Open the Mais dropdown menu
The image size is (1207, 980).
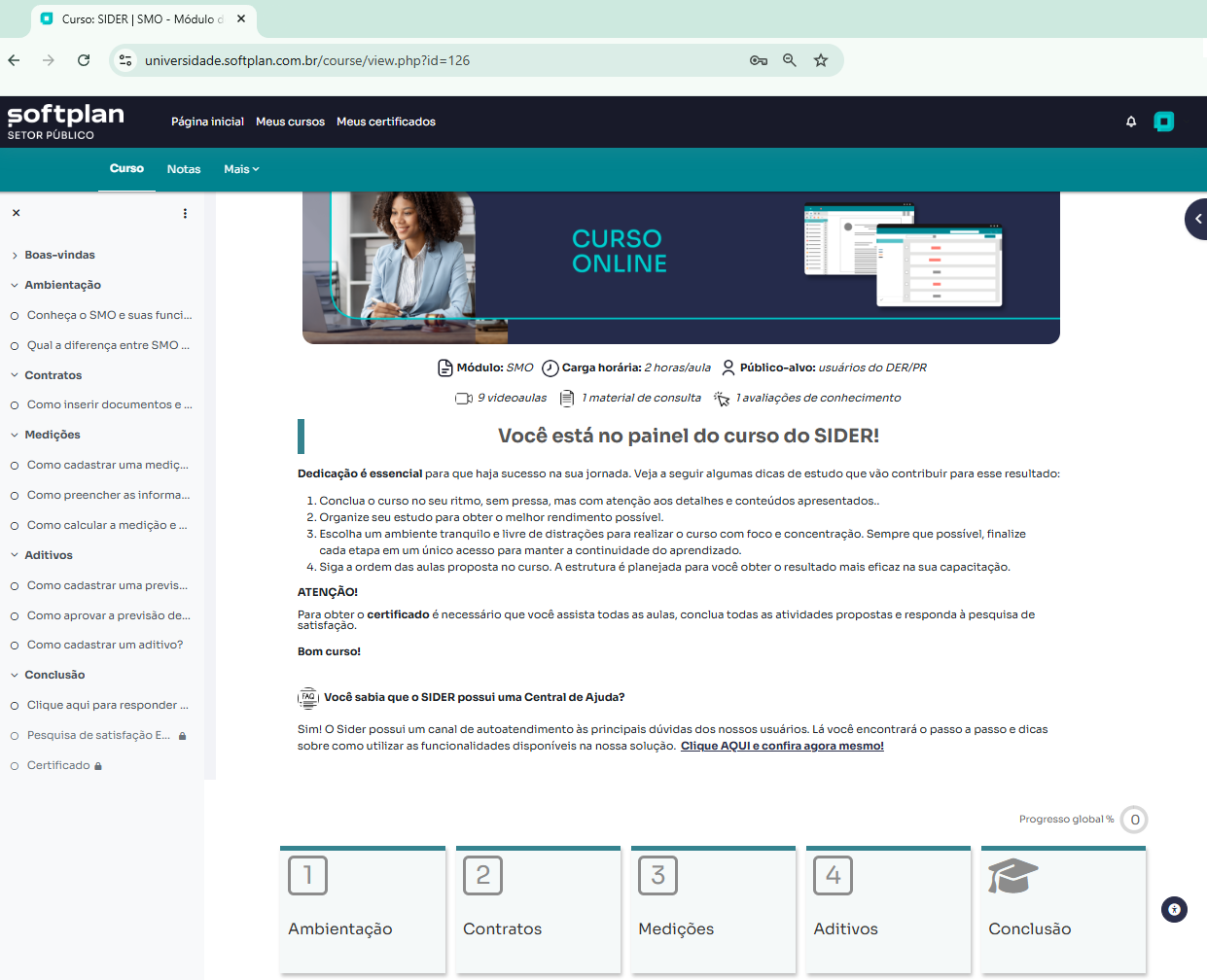pyautogui.click(x=241, y=169)
